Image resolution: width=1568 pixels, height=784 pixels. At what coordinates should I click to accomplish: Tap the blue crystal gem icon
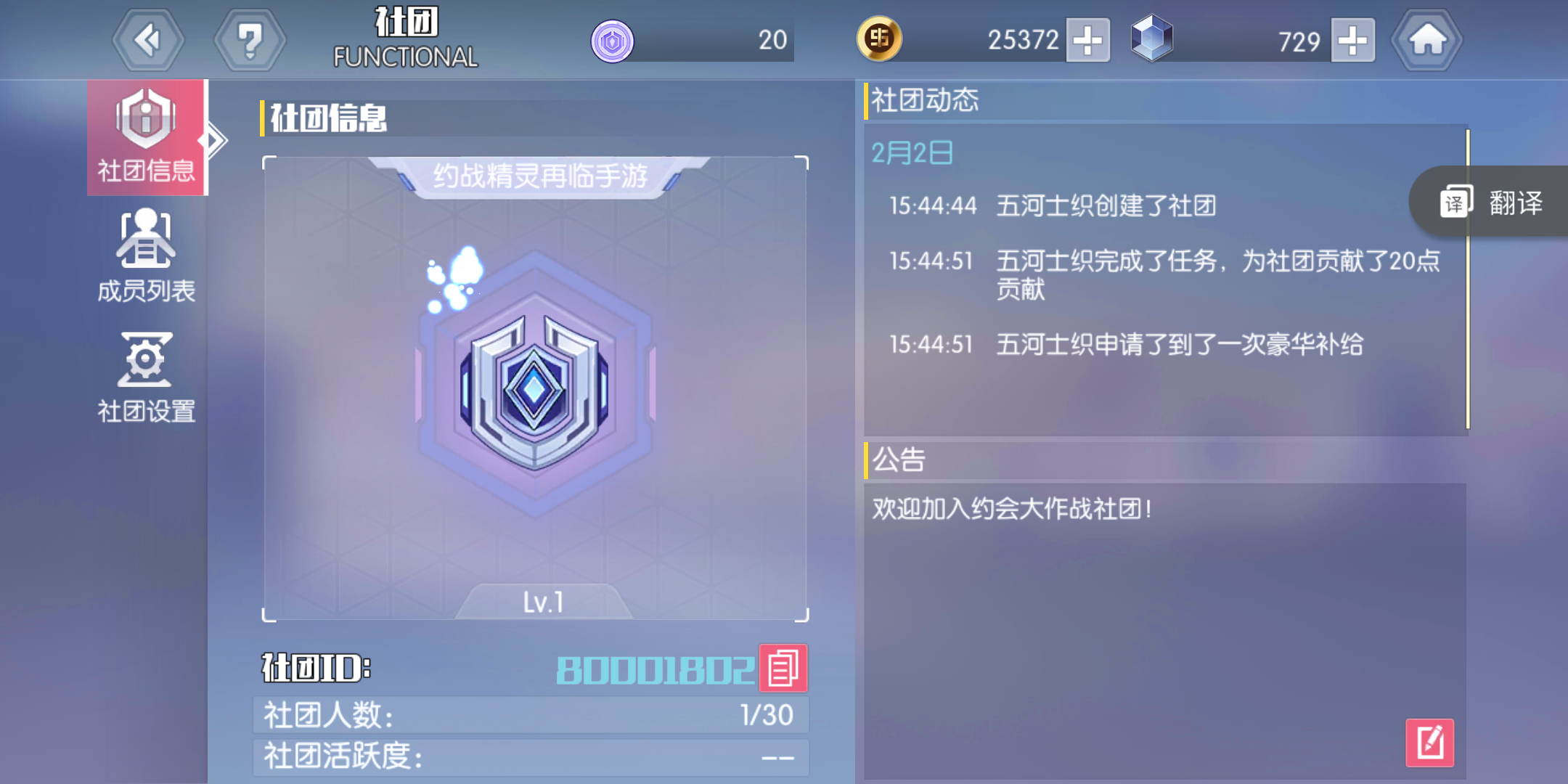coord(1152,38)
